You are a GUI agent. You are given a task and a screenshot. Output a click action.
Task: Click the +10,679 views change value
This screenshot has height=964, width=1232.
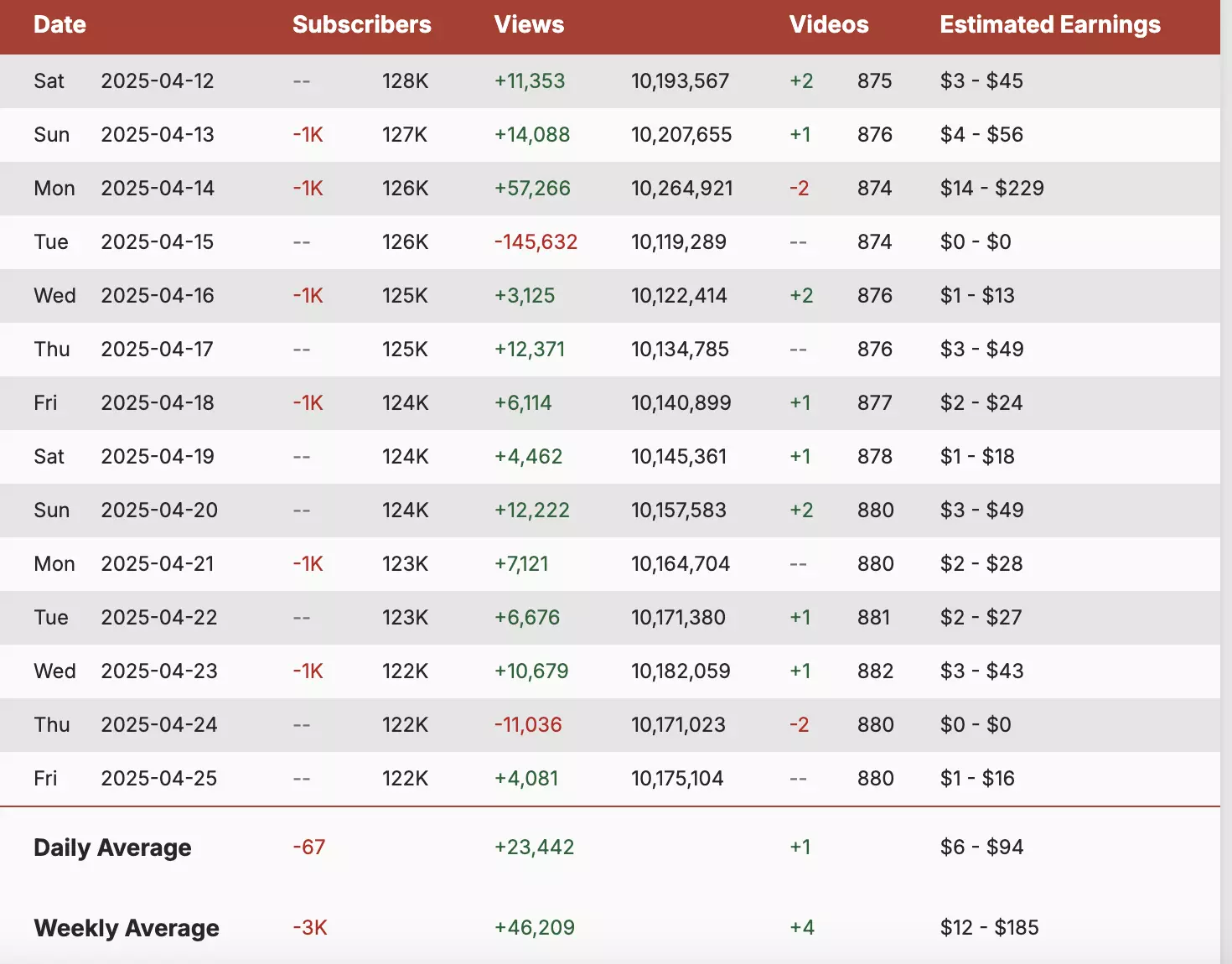tap(531, 671)
